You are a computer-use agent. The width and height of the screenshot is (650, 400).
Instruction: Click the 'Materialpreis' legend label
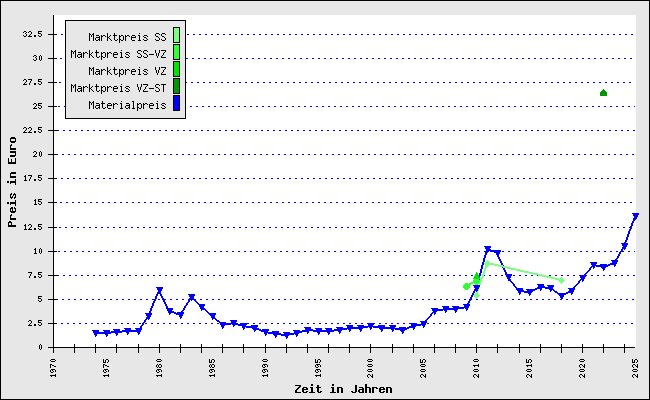[127, 104]
